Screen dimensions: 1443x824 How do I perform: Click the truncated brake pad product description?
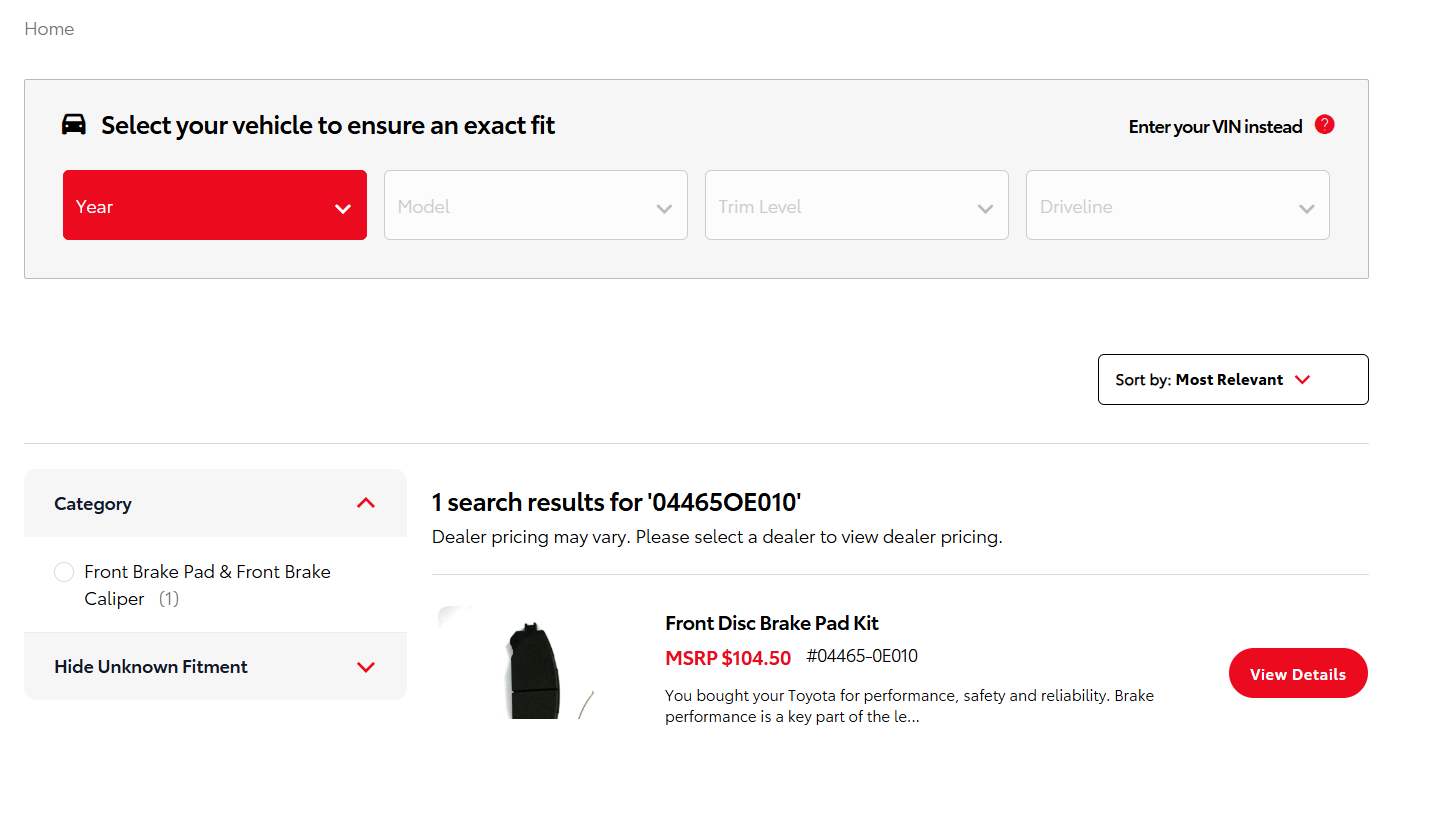click(908, 706)
